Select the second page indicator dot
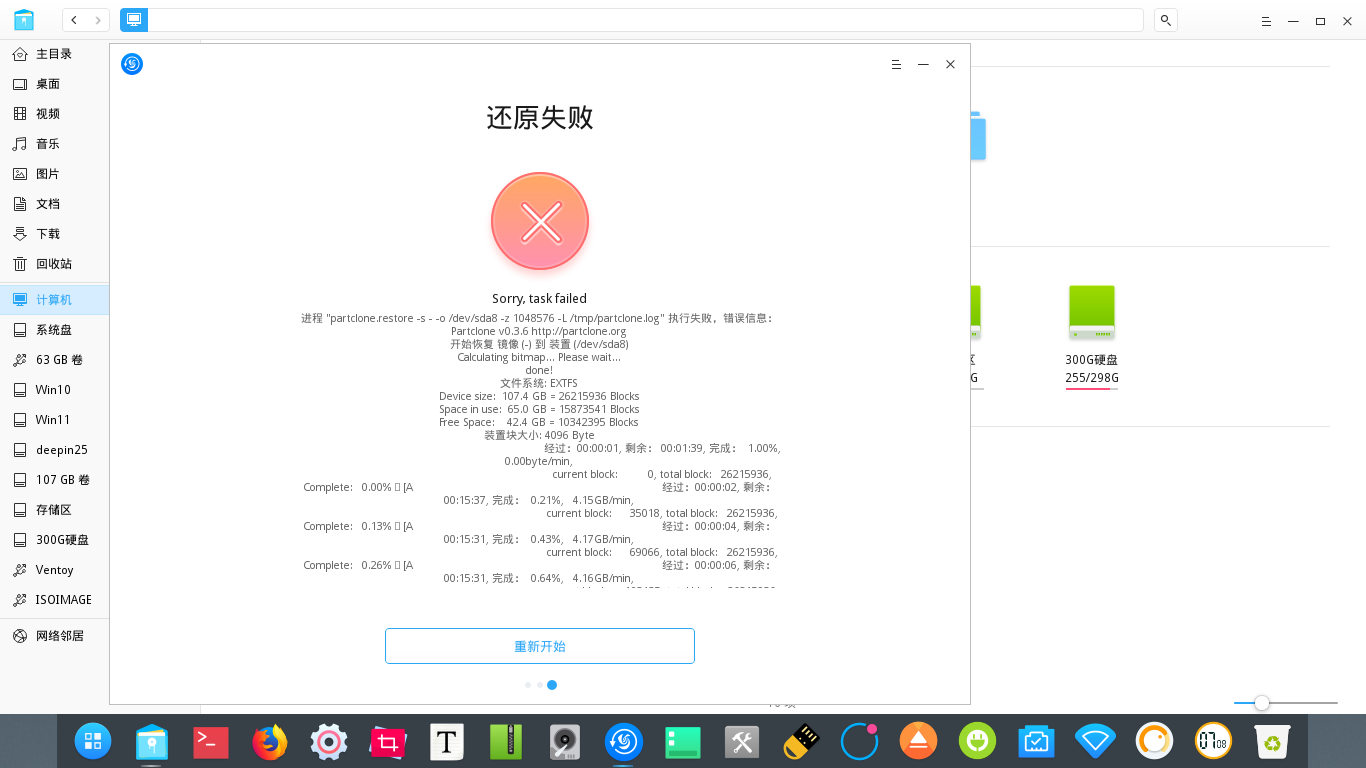Image resolution: width=1366 pixels, height=768 pixels. tap(540, 685)
